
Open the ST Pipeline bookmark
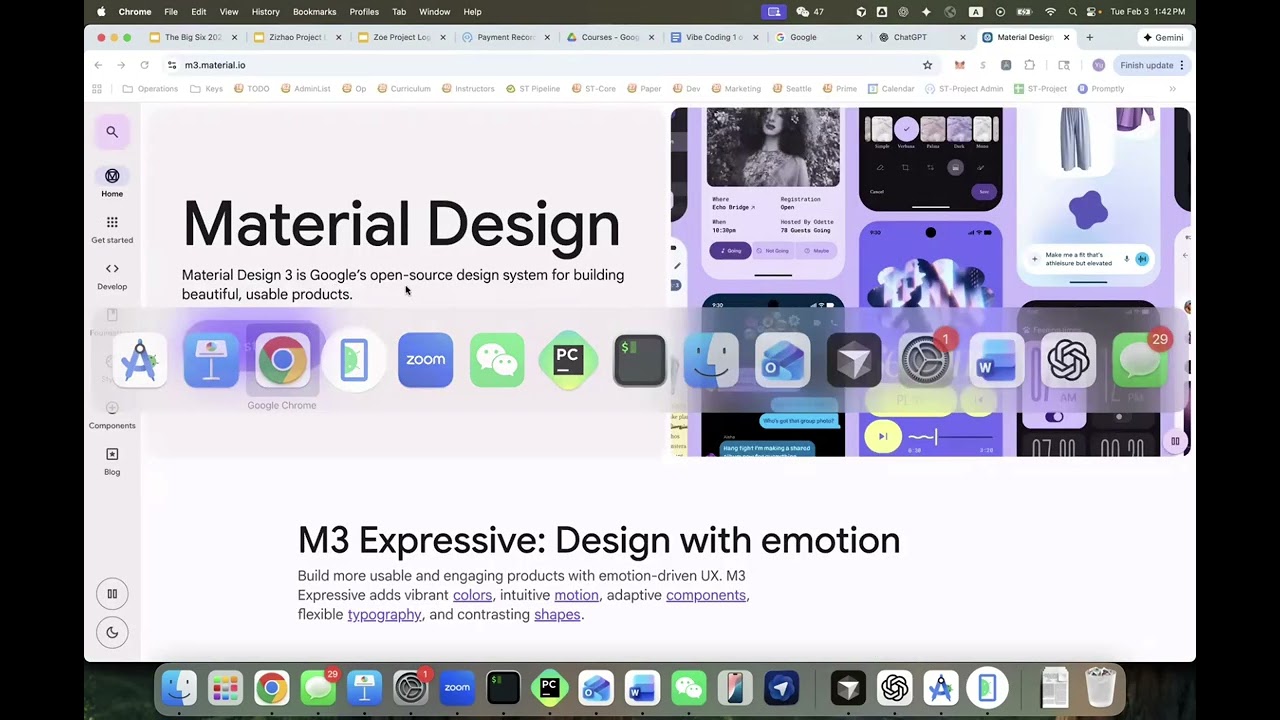click(533, 89)
